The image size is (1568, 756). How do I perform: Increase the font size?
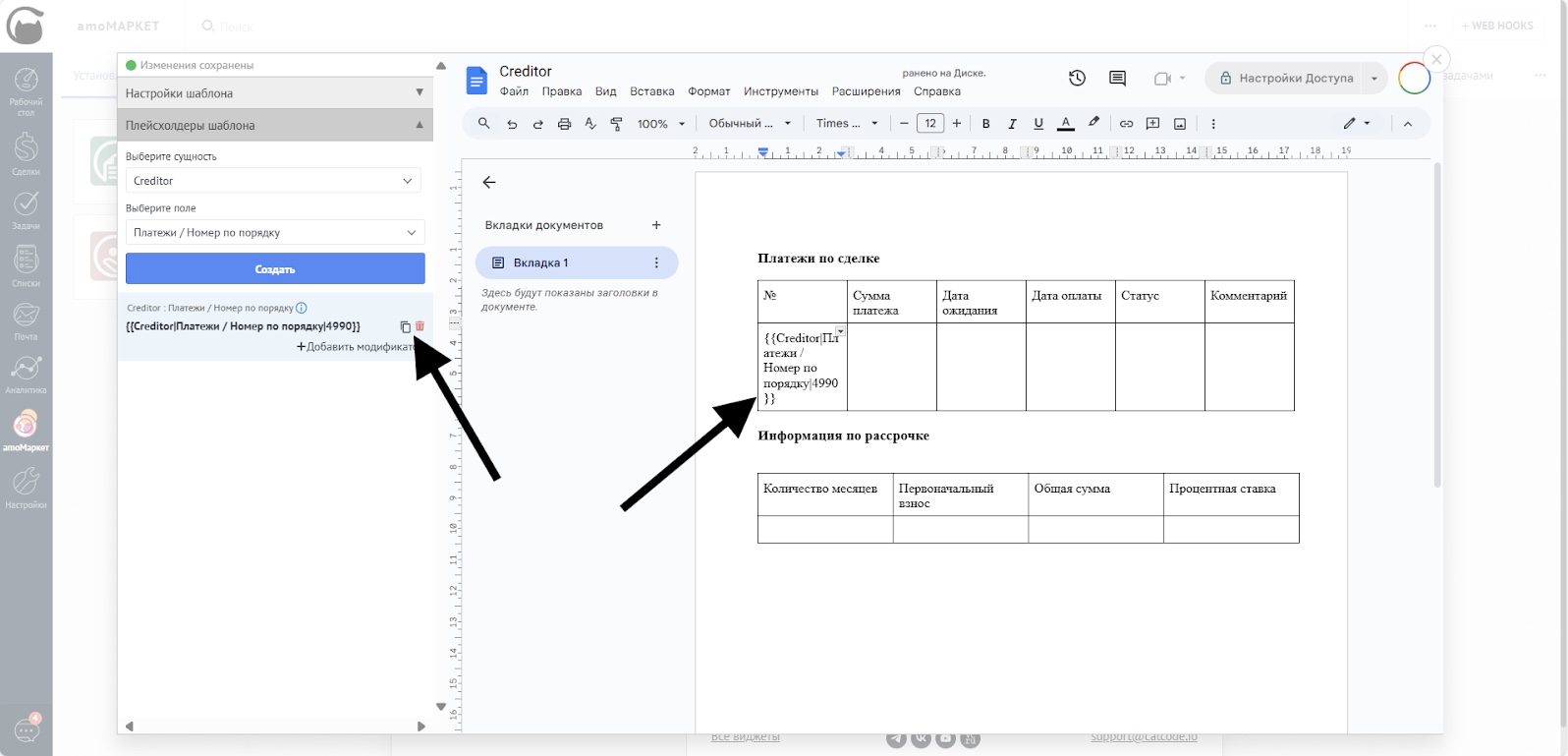pos(957,124)
